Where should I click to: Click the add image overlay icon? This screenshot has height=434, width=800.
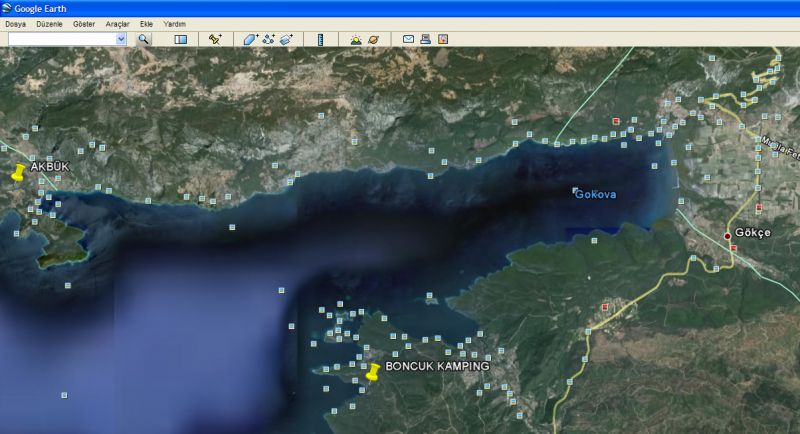286,39
